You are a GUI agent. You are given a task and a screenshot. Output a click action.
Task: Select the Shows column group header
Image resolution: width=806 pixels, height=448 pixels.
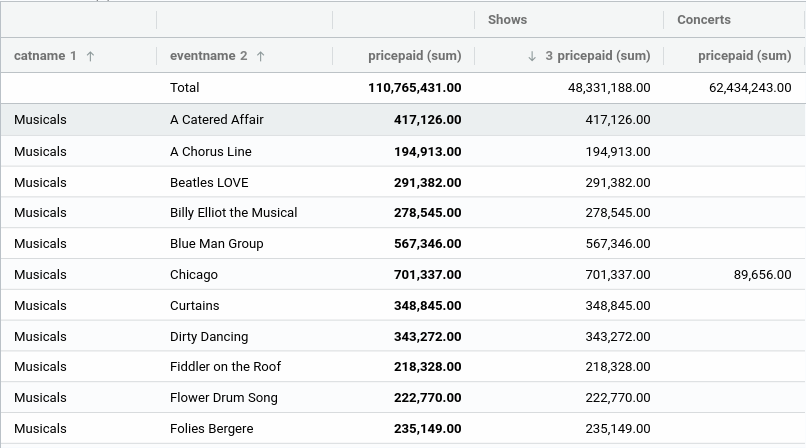(x=507, y=20)
